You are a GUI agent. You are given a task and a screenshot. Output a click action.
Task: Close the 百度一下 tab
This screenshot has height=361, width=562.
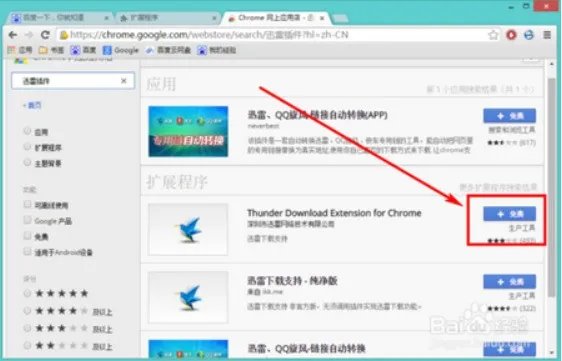coord(106,18)
